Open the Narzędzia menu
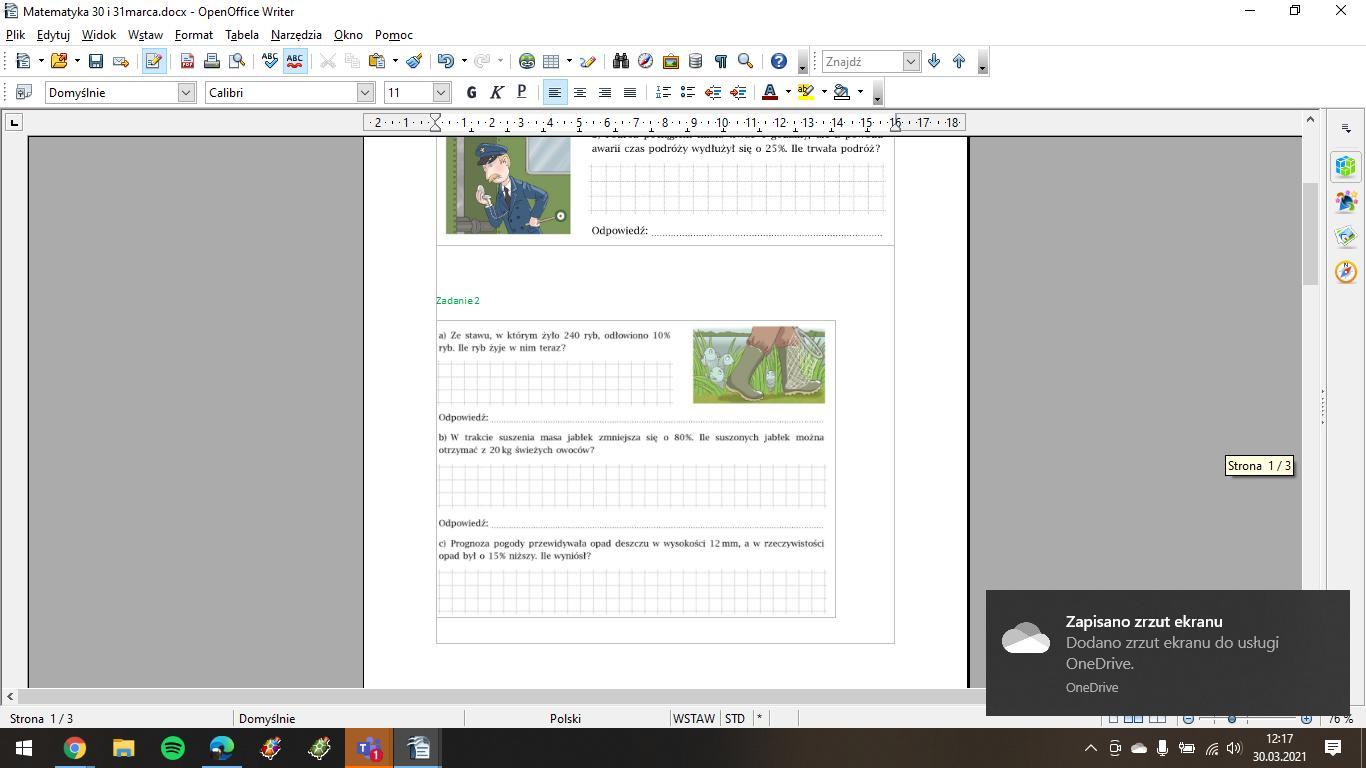Viewport: 1366px width, 768px height. pos(296,34)
